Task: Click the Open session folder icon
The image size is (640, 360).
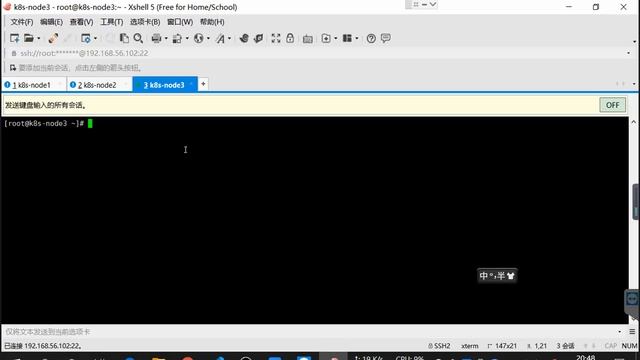Action: tap(29, 38)
